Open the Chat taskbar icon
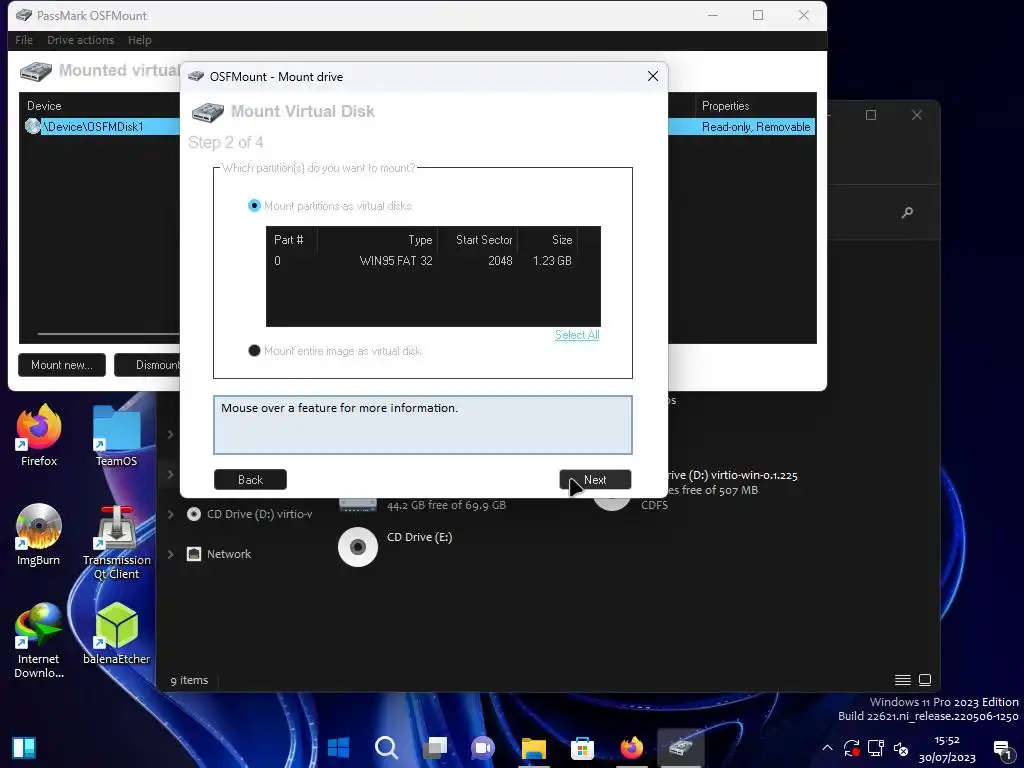Image resolution: width=1024 pixels, height=768 pixels. point(483,747)
